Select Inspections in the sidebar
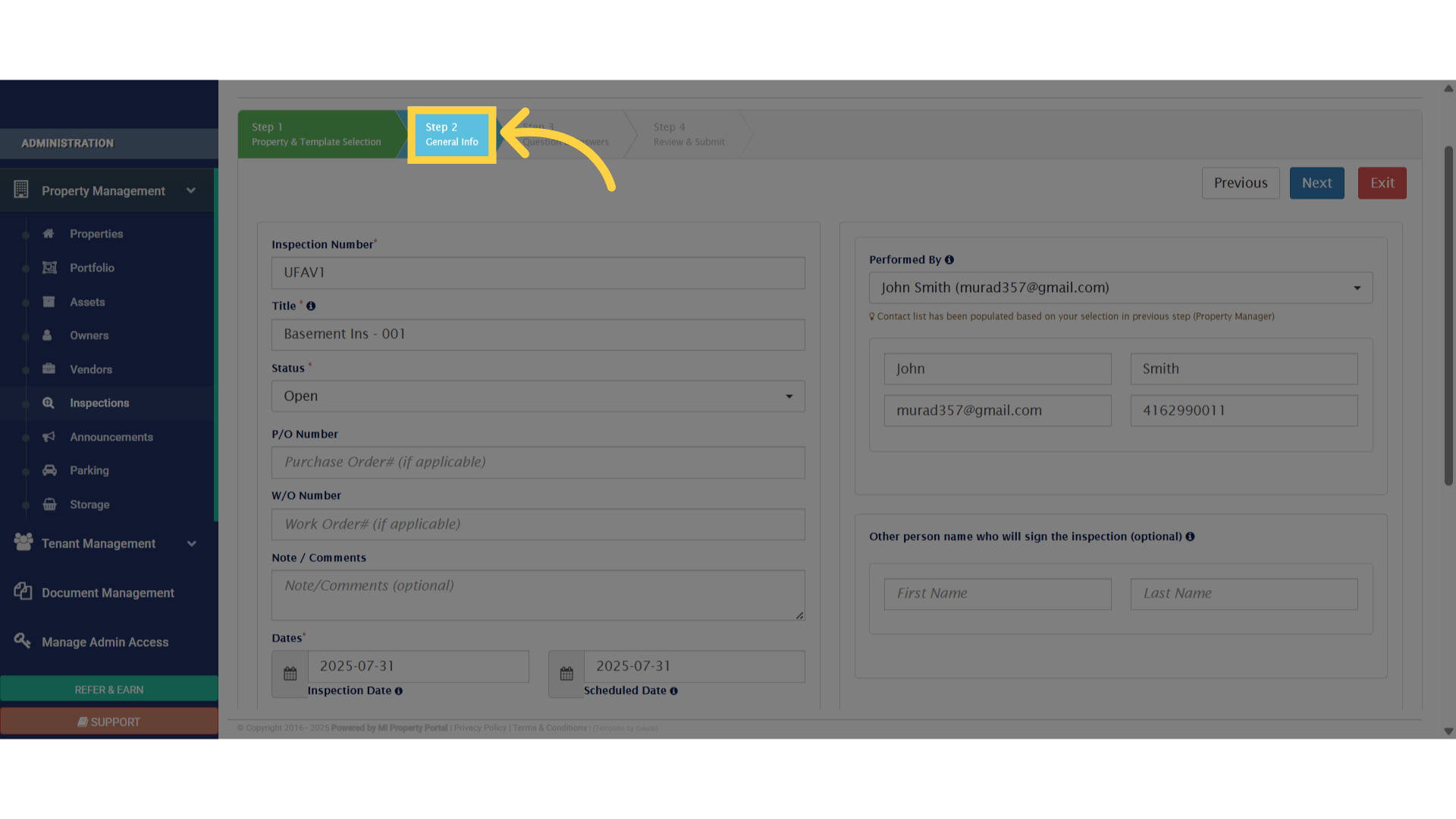 99,403
